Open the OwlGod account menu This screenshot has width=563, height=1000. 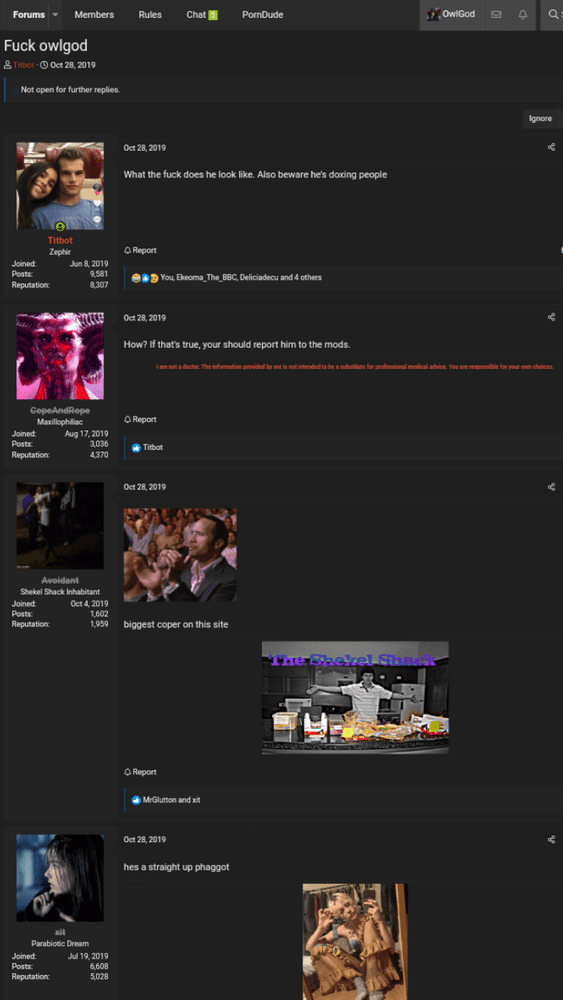coord(451,15)
